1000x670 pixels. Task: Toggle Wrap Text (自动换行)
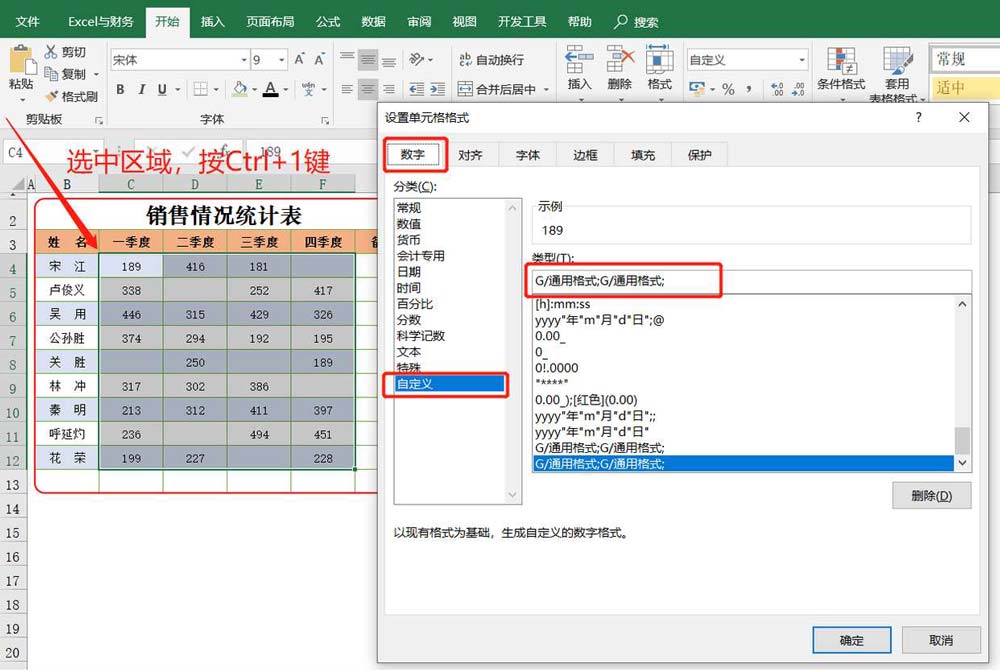click(x=492, y=59)
